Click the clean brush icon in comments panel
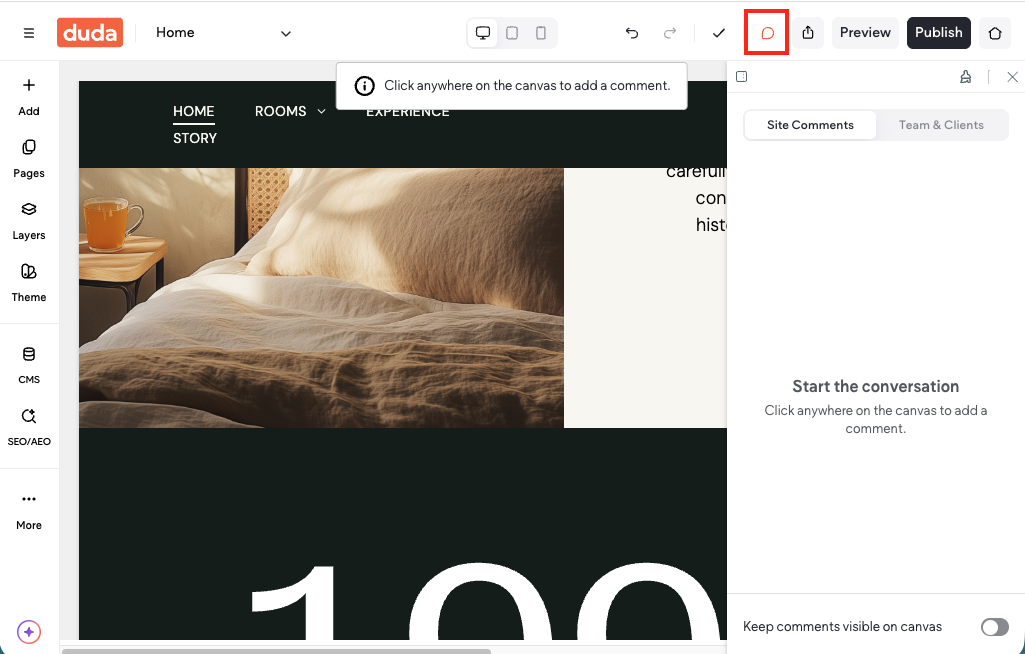Screen dimensions: 1025x654 (966, 77)
